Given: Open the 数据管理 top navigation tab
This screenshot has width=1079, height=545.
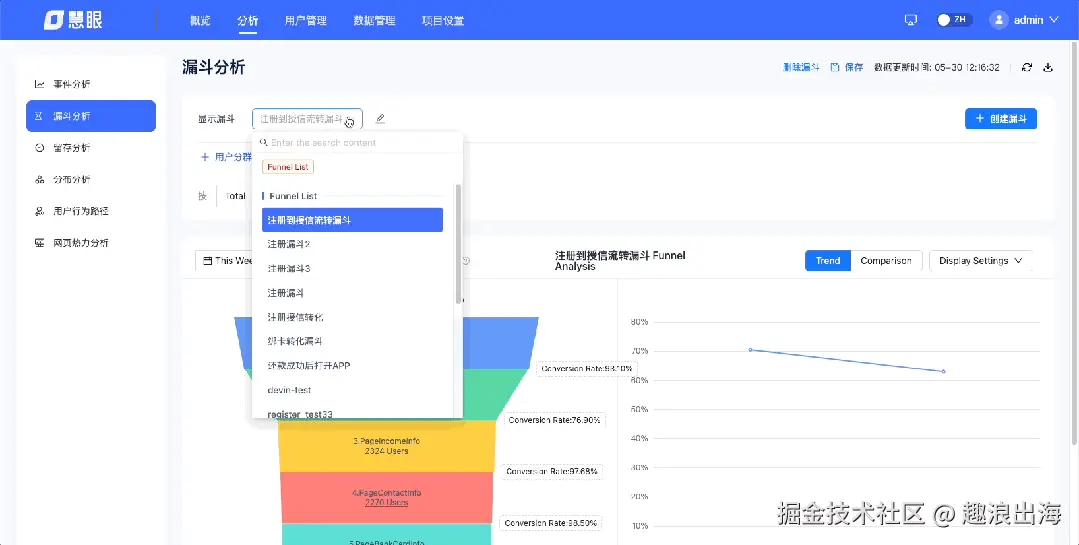Looking at the screenshot, I should [x=374, y=21].
